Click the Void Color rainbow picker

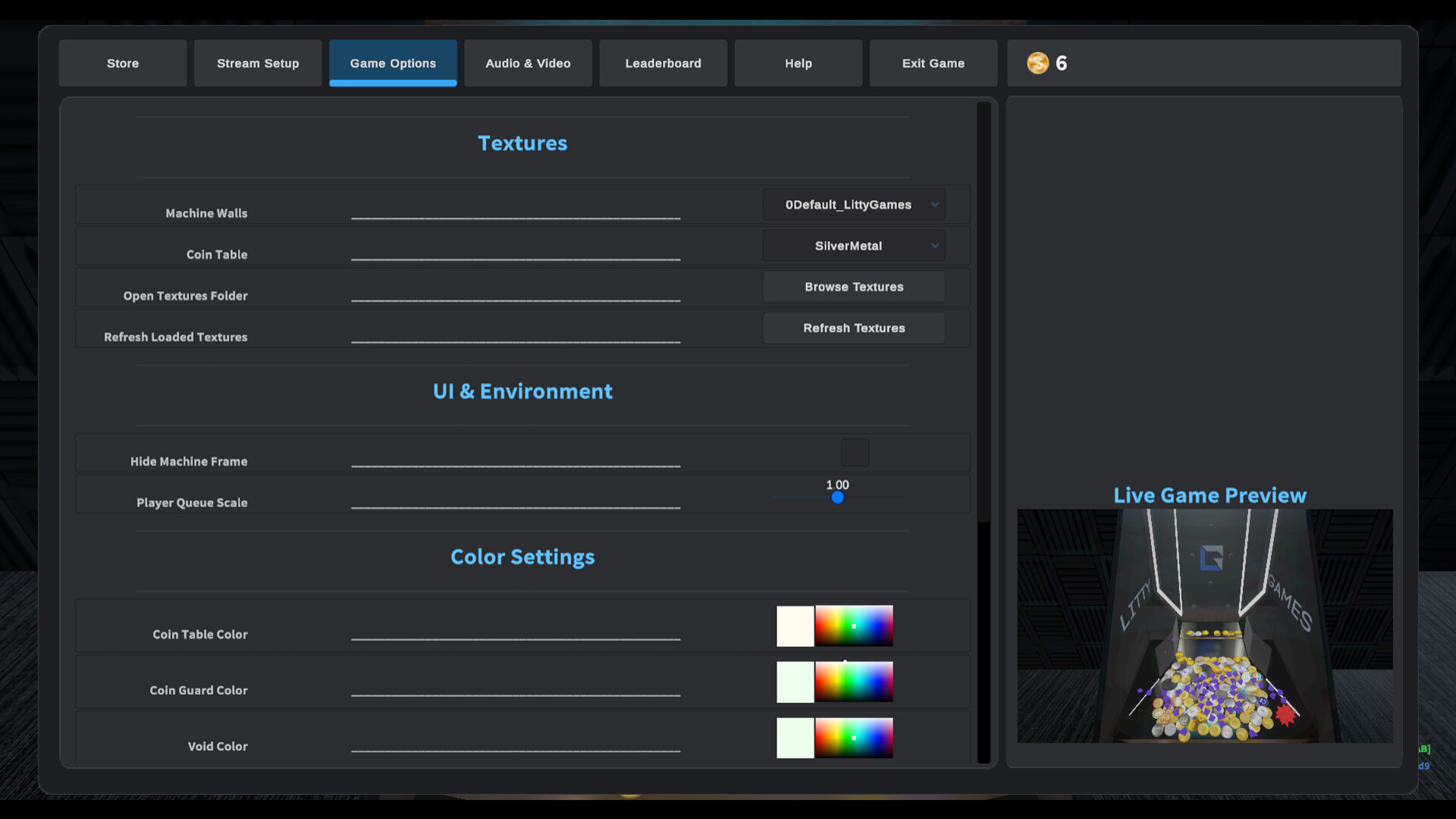pyautogui.click(x=854, y=738)
